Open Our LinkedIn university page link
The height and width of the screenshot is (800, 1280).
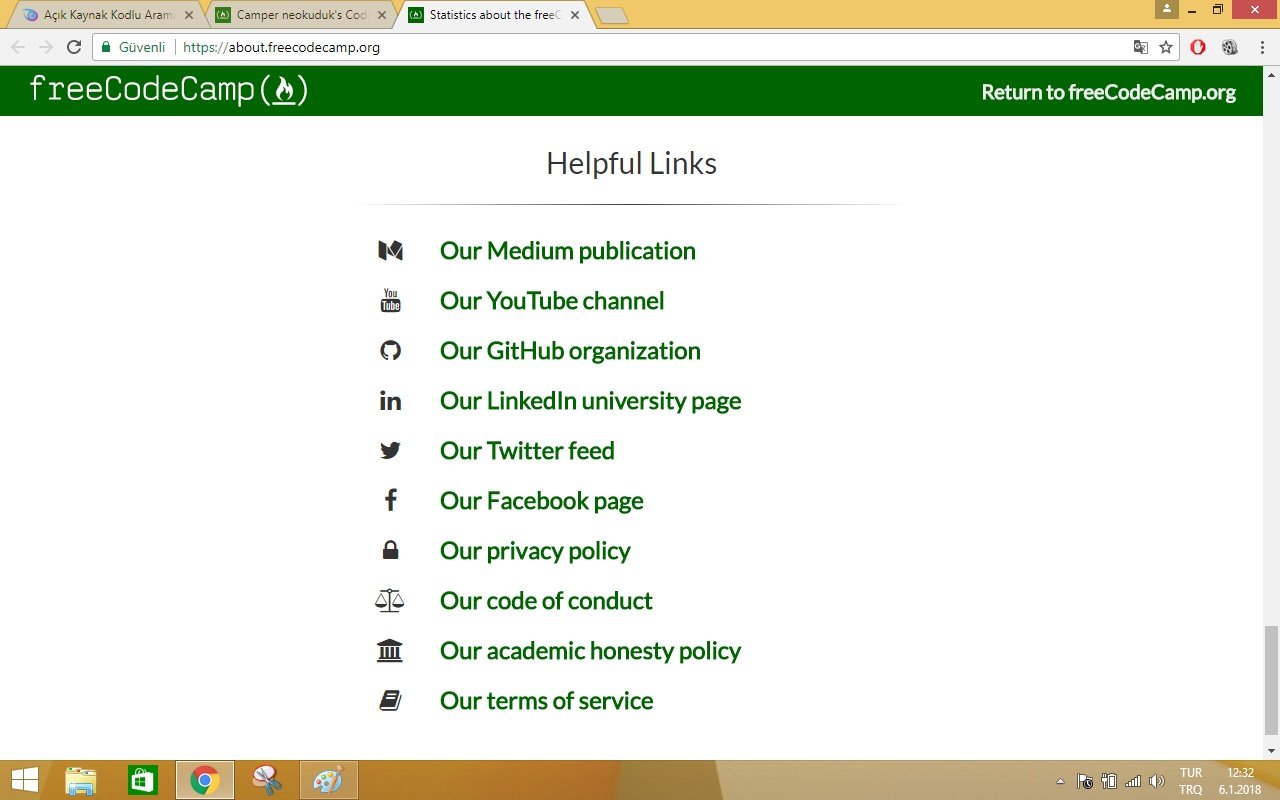[x=590, y=401]
